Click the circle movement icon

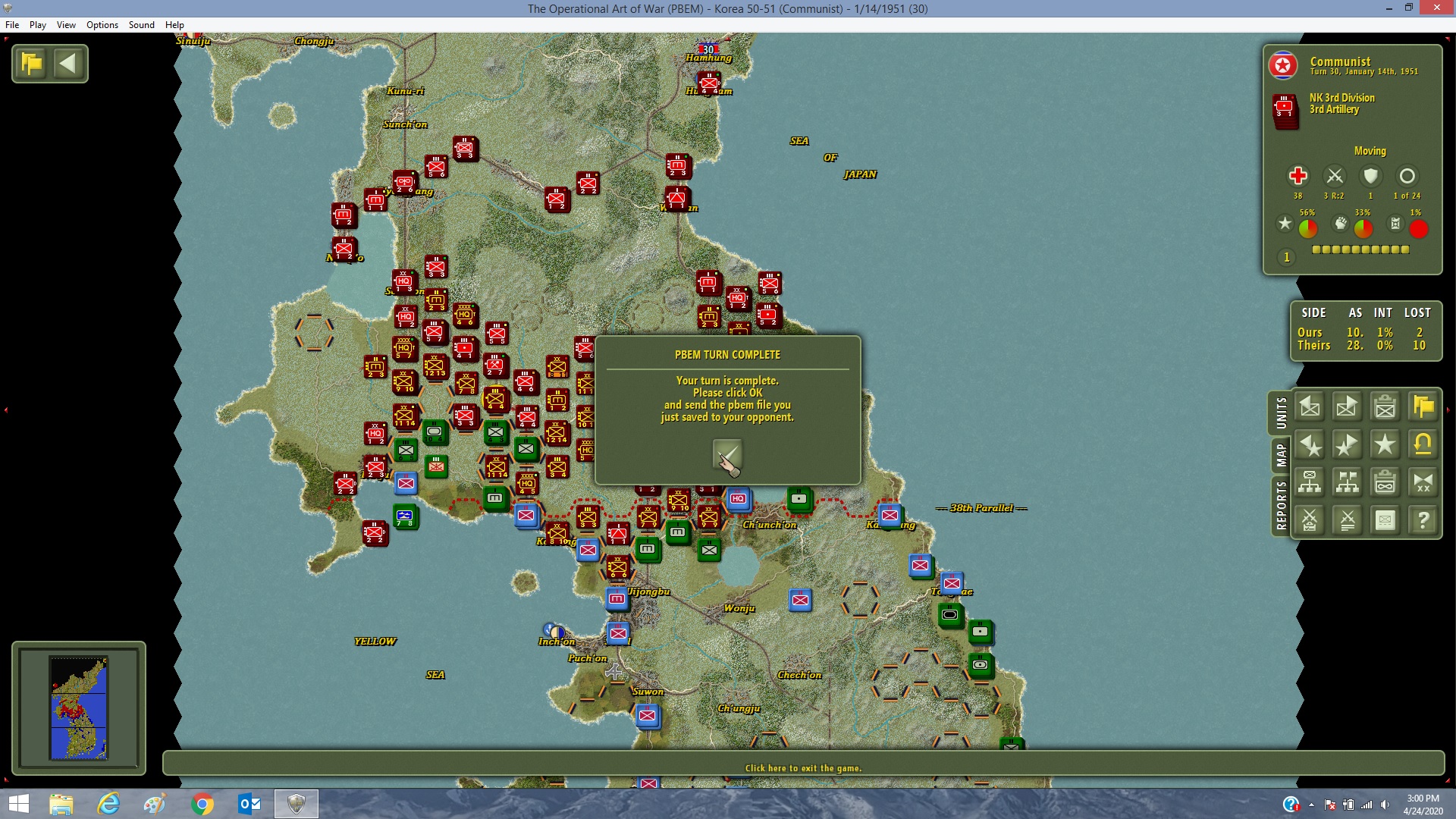1407,176
